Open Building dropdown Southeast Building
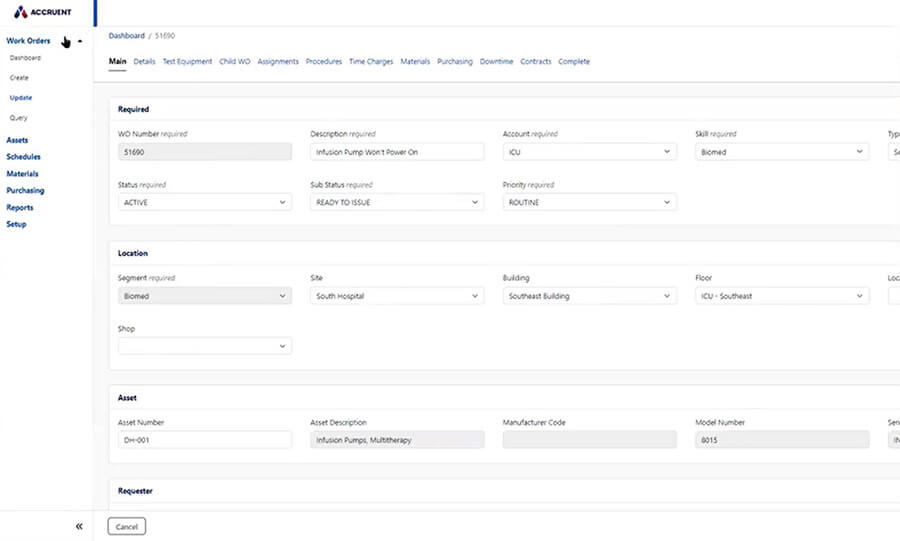The height and width of the screenshot is (541, 900). [x=589, y=296]
